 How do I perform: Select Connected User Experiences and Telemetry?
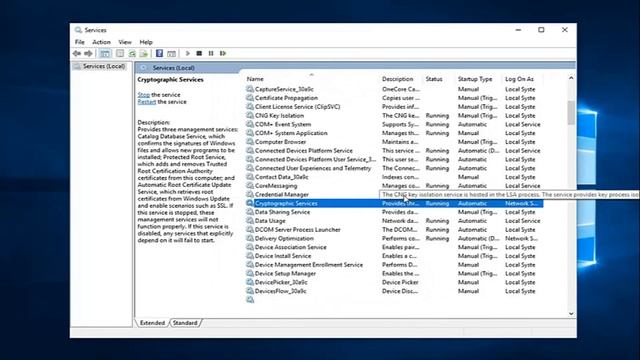coord(394,168)
